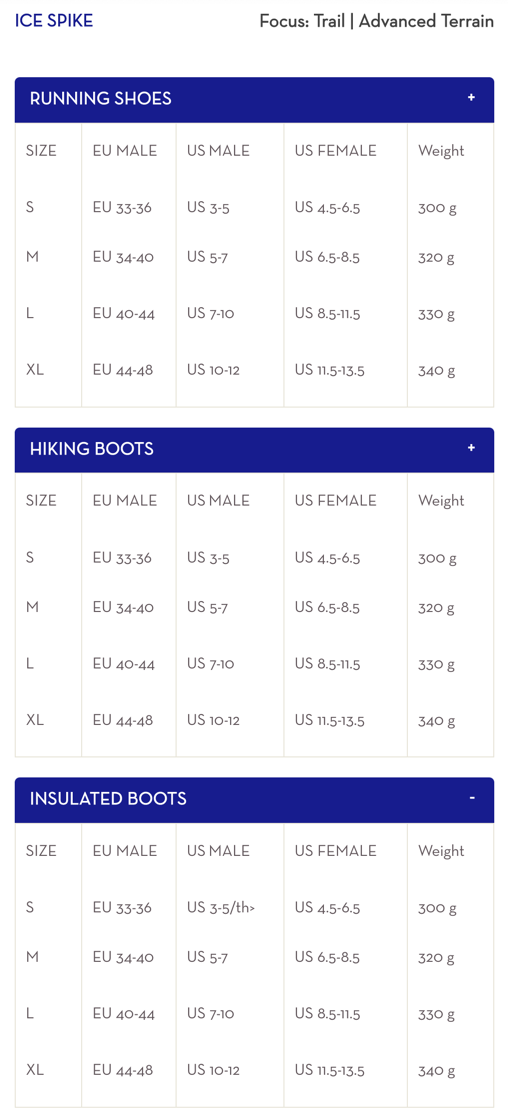Click the ICE SPIKE product title
The image size is (508, 1119).
click(x=54, y=21)
